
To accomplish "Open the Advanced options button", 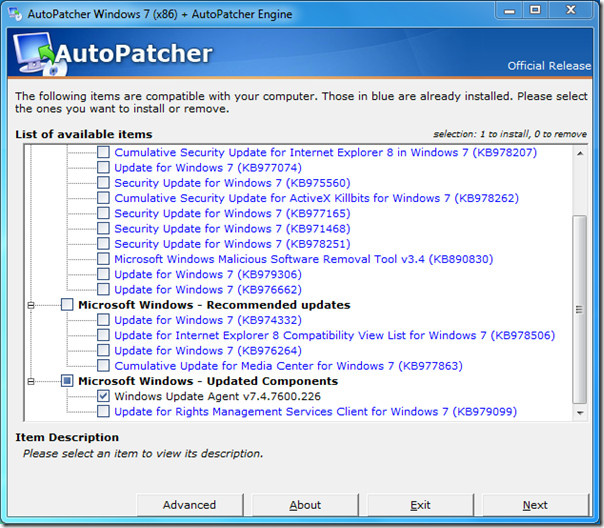I will [190, 505].
